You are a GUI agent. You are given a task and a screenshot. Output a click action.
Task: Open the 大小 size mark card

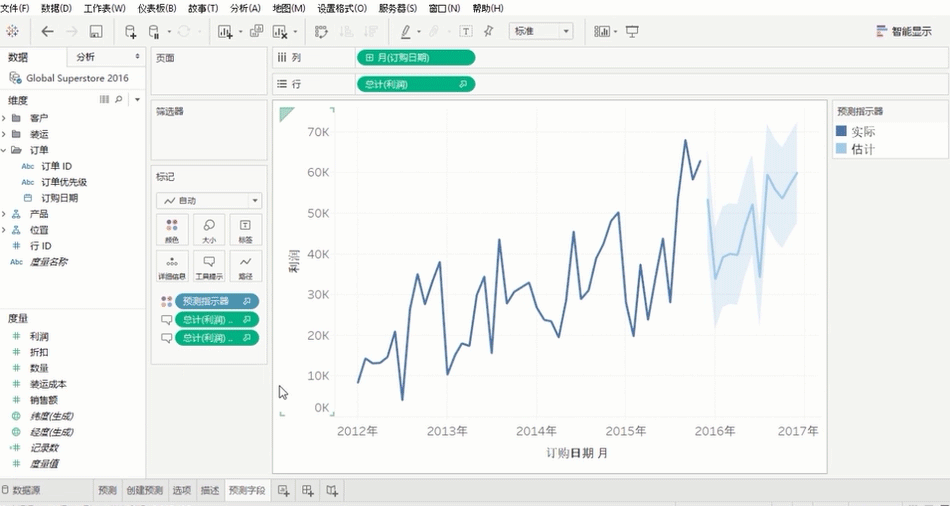click(x=209, y=230)
